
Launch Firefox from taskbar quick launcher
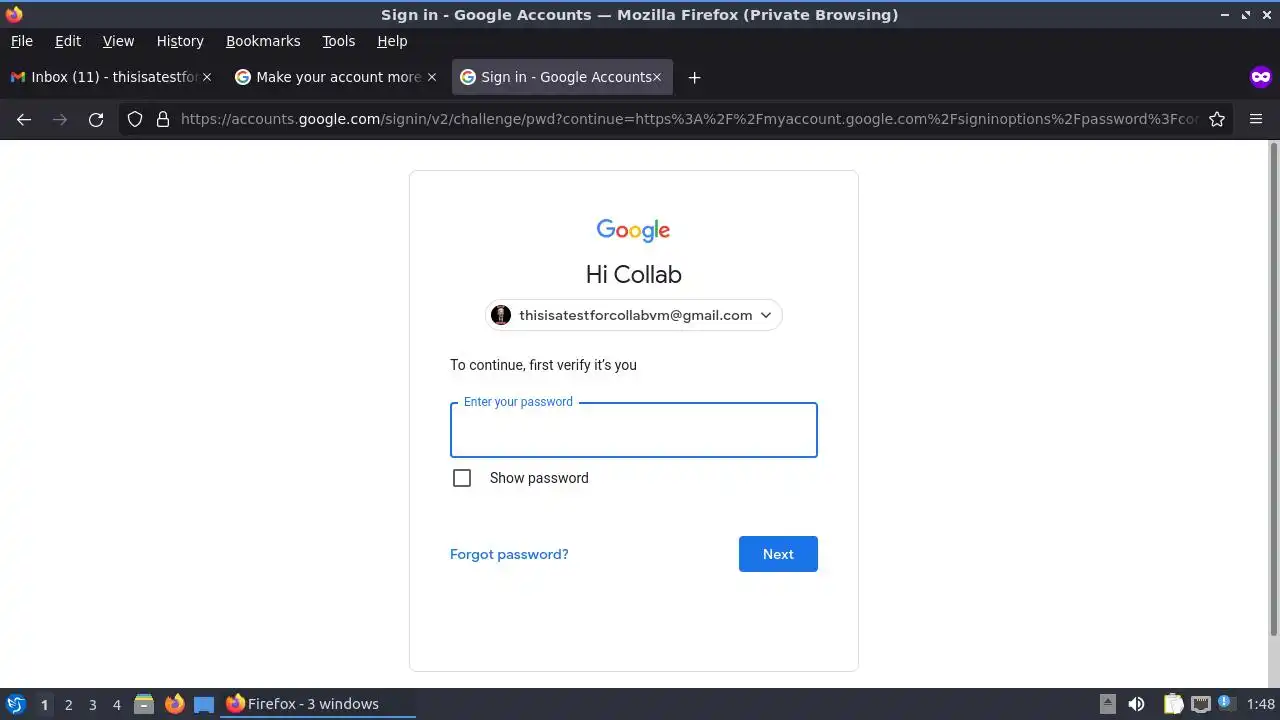(x=174, y=704)
